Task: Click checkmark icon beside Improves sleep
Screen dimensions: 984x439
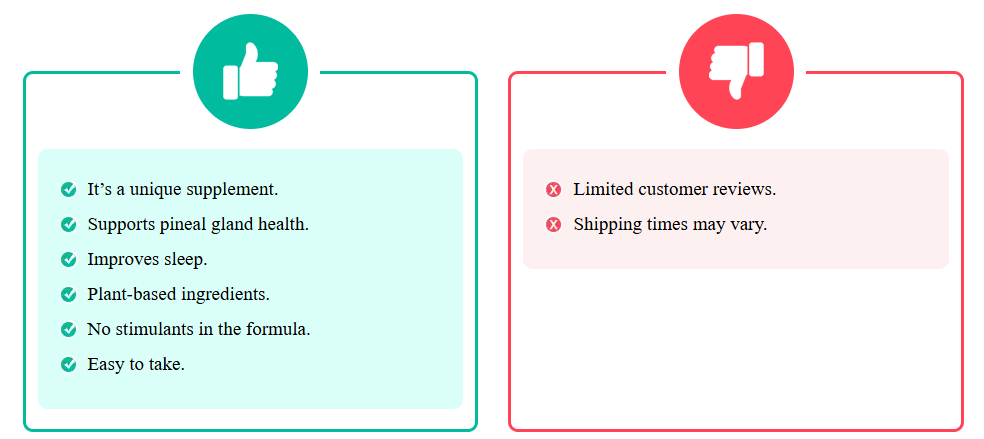Action: point(69,259)
